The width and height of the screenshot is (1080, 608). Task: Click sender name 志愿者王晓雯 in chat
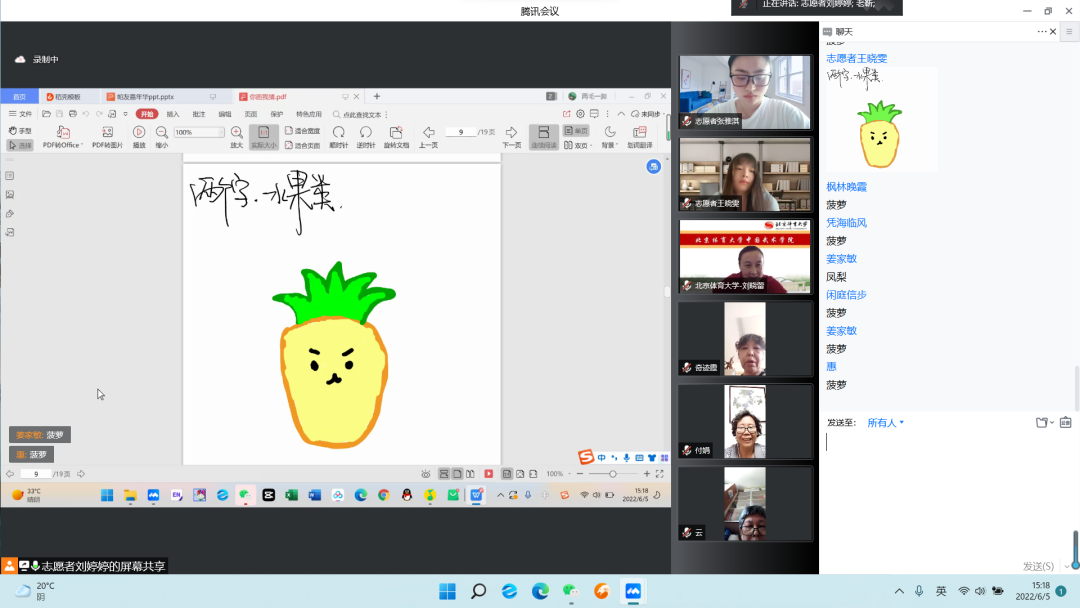tap(856, 59)
